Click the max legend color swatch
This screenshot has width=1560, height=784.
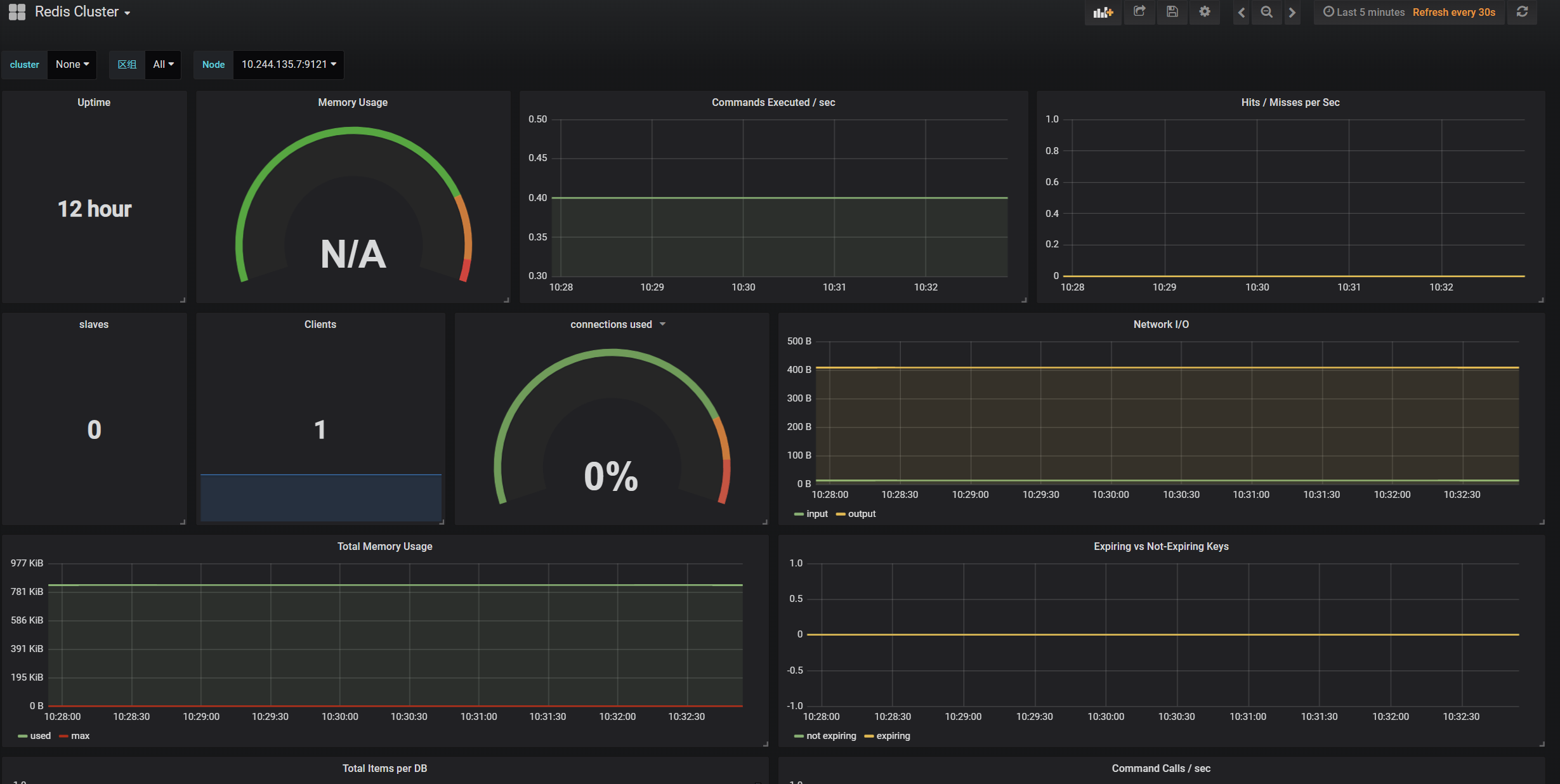pos(63,736)
